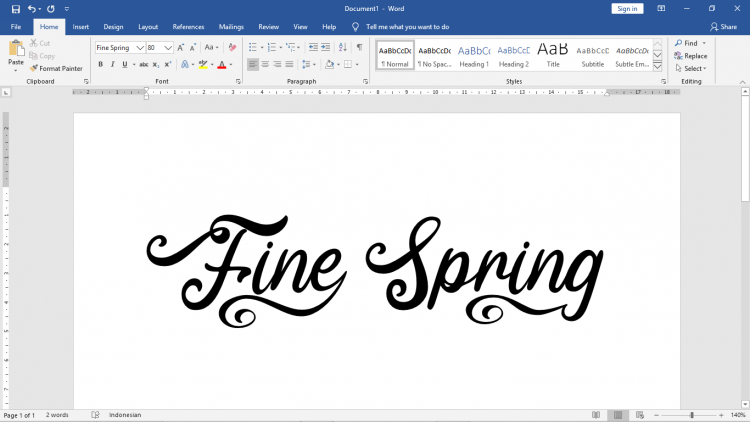Apply yellow text highlight color
The image size is (750, 422).
(x=203, y=64)
